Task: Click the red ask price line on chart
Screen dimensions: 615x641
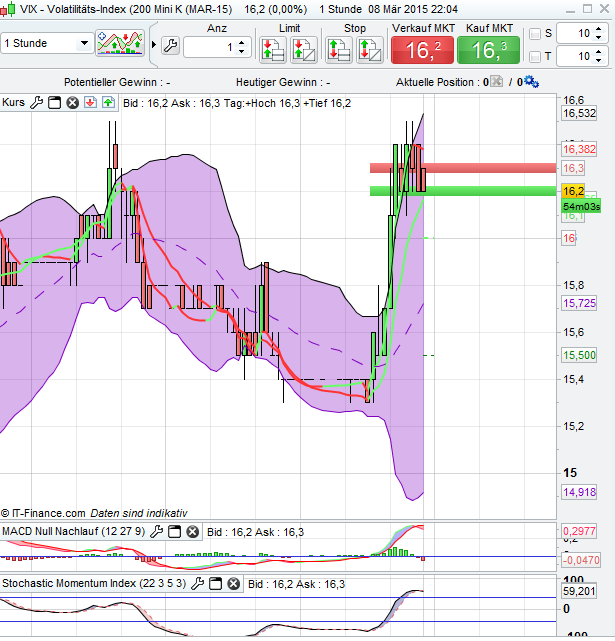Action: pyautogui.click(x=463, y=168)
